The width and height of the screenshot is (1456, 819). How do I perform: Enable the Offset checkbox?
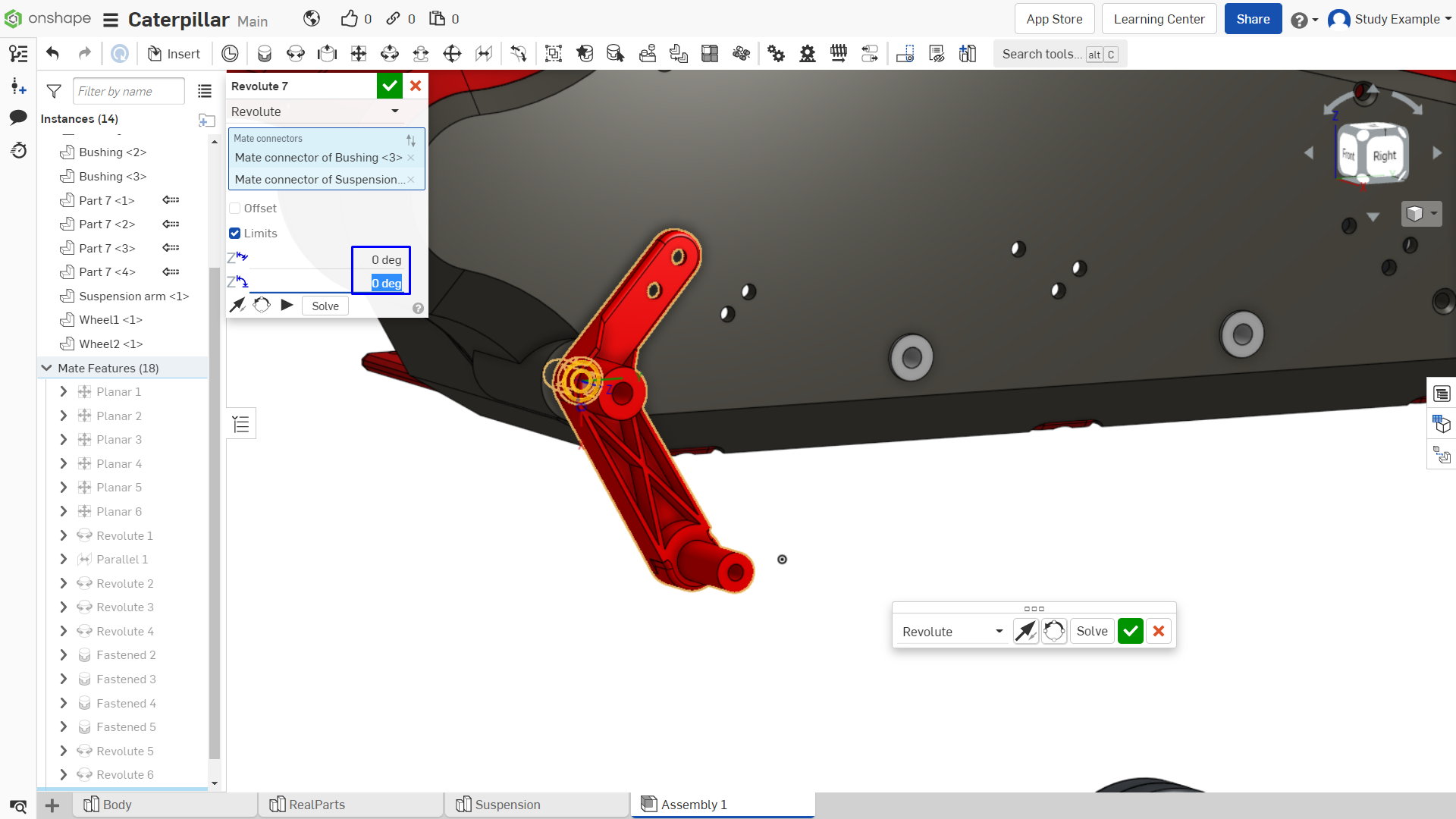235,209
